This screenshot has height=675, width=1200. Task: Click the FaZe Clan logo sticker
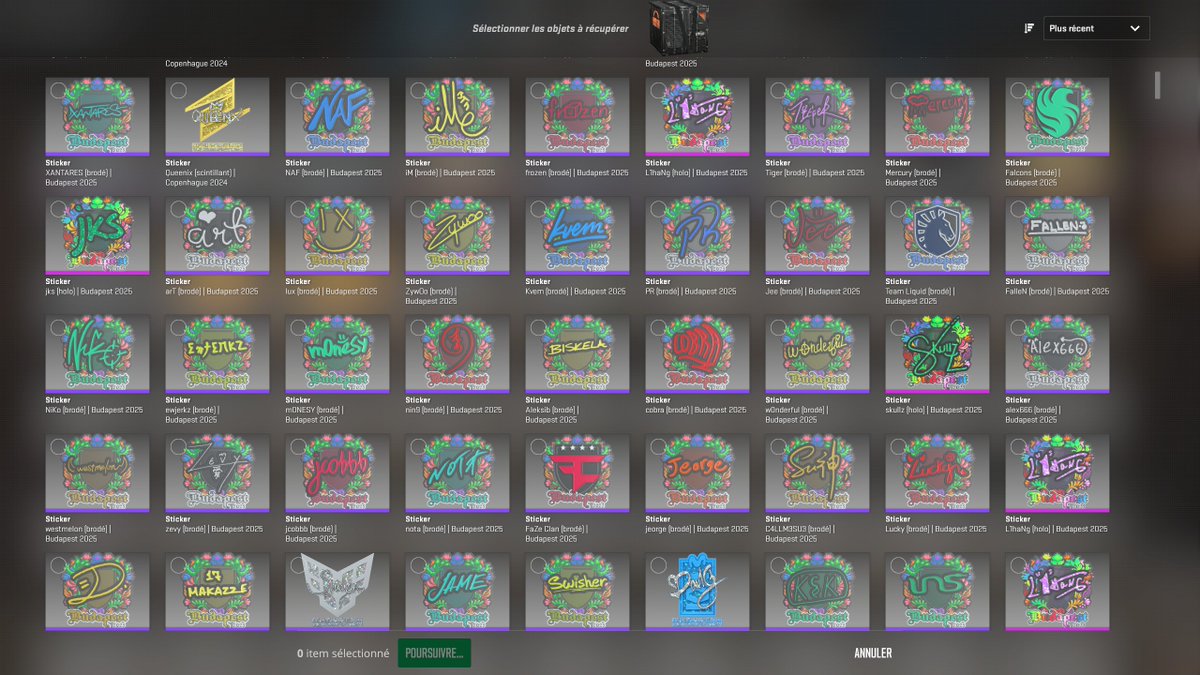(x=577, y=473)
